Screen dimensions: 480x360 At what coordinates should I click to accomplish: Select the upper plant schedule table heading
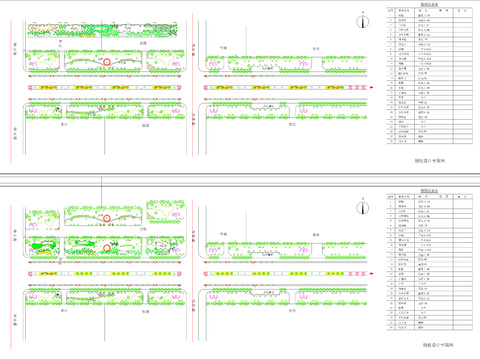(429, 4)
